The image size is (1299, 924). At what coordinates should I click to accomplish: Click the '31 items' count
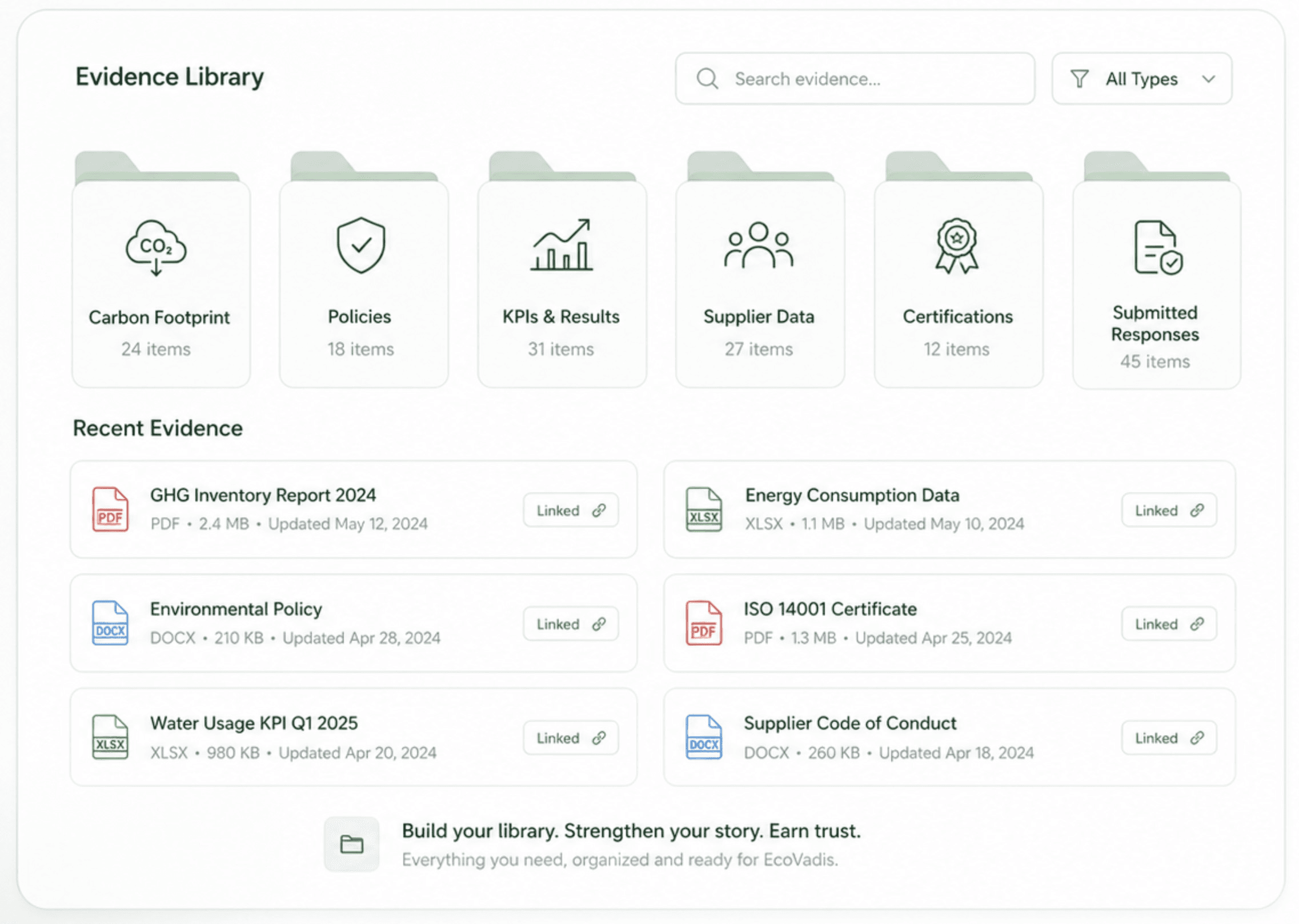(561, 349)
